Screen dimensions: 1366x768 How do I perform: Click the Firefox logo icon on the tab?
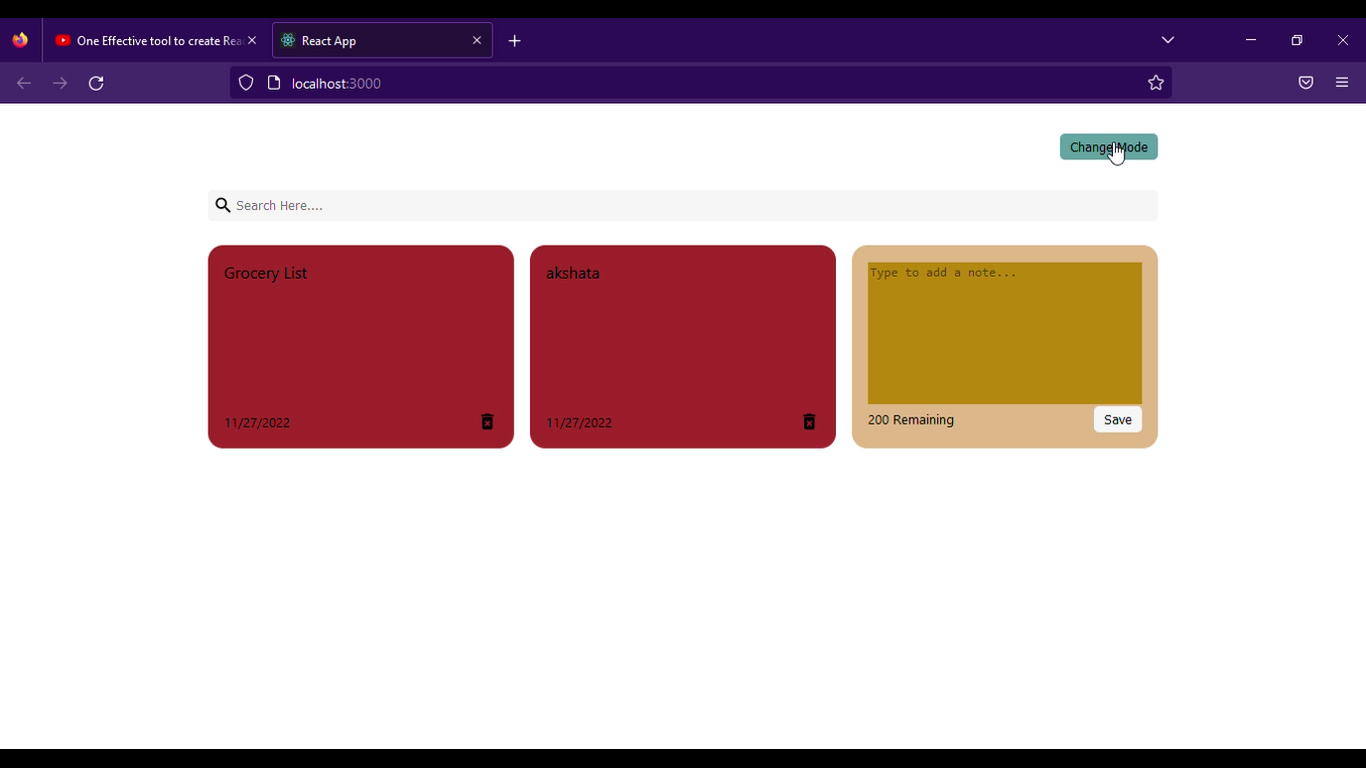coord(19,40)
